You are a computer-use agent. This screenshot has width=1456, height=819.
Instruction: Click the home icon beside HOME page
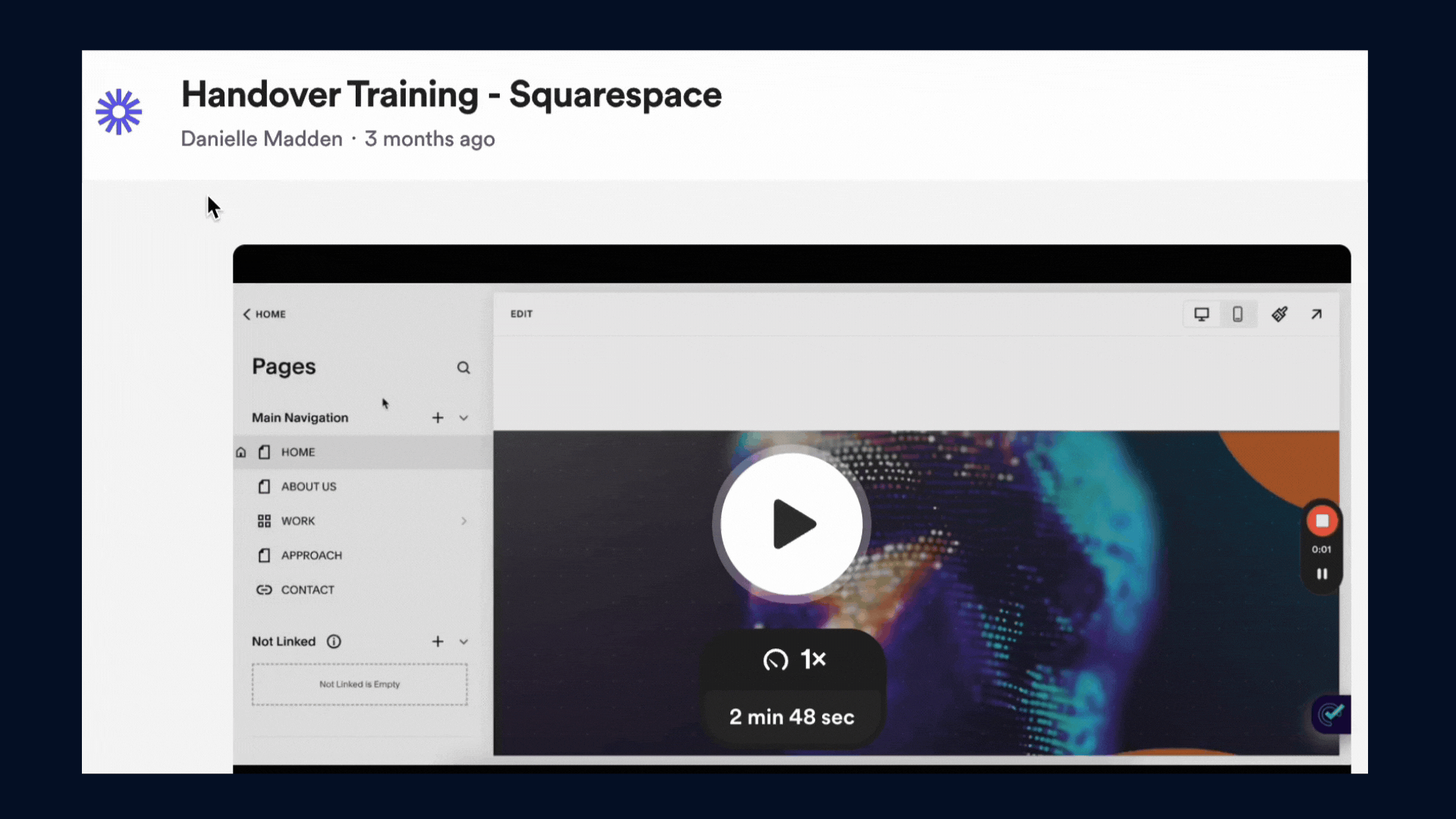241,453
